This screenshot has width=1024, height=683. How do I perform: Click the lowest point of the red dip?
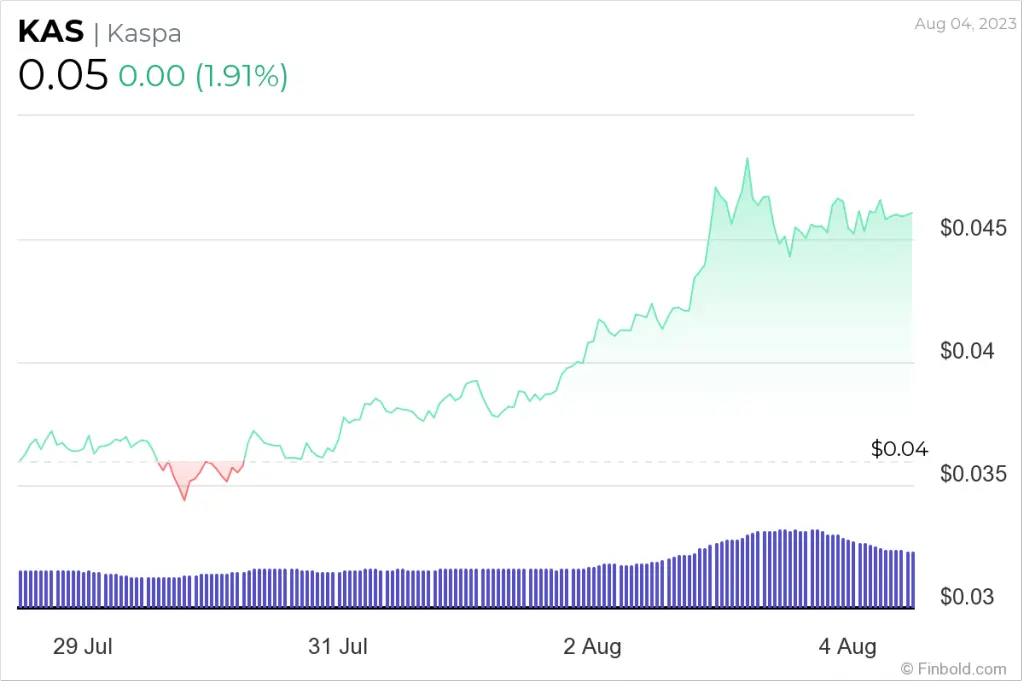point(184,499)
